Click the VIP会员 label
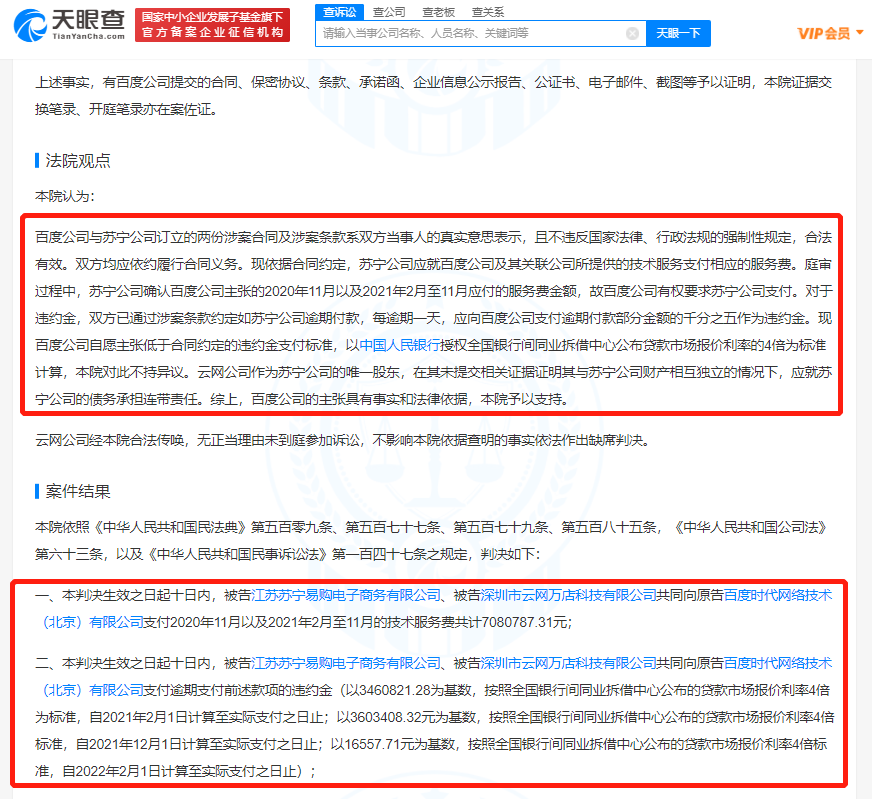The height and width of the screenshot is (799, 872). click(x=823, y=33)
